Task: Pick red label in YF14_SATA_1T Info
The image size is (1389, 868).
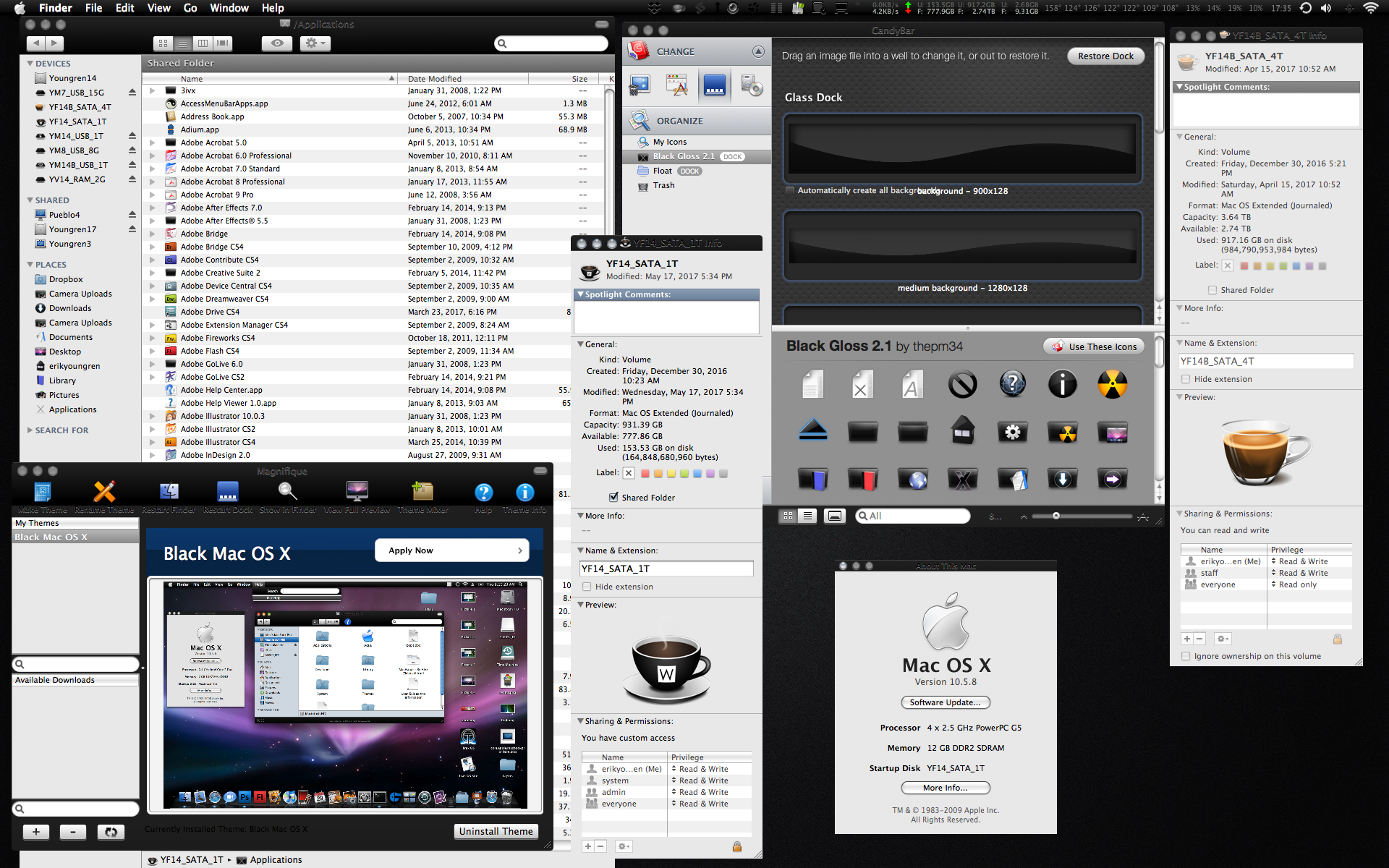Action: [645, 474]
